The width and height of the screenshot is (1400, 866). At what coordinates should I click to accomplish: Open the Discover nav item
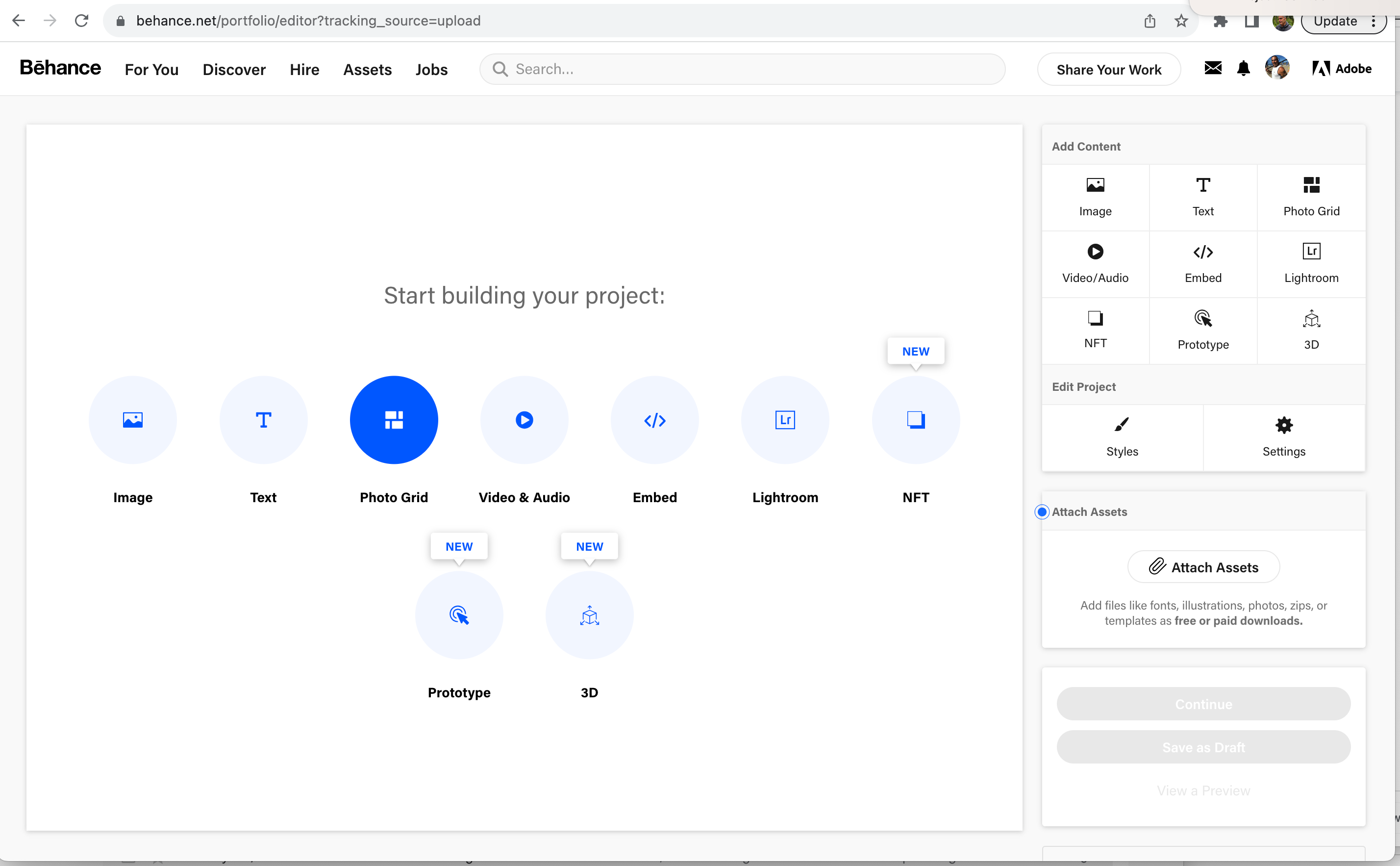pyautogui.click(x=233, y=69)
